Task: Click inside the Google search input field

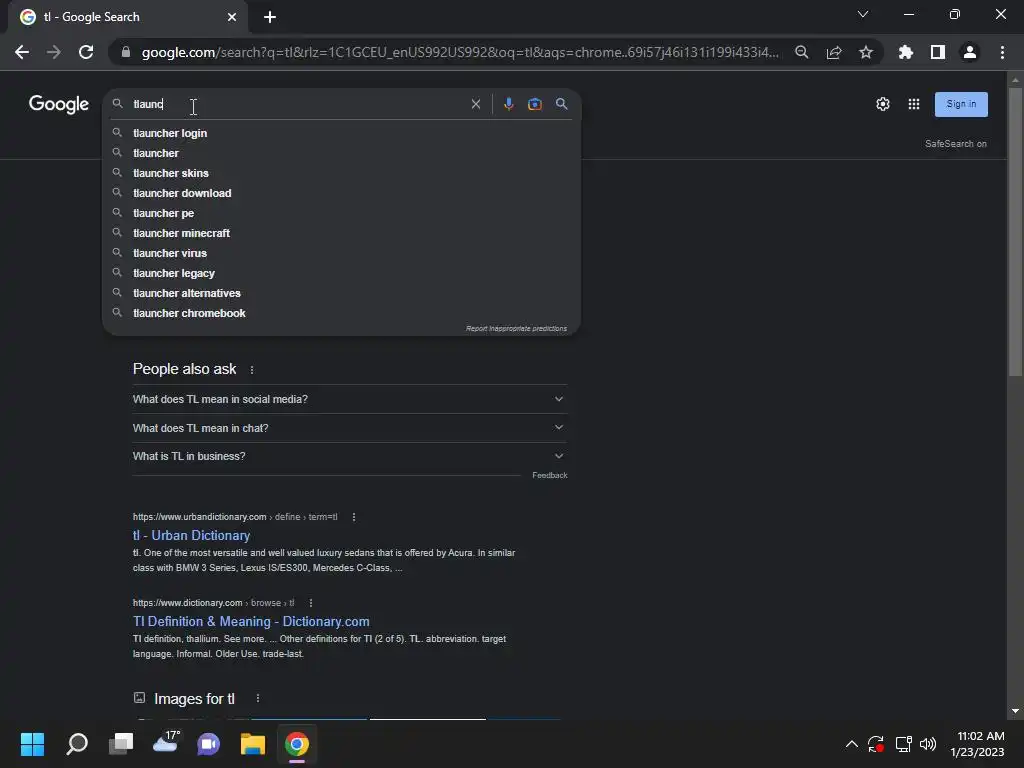Action: point(297,104)
